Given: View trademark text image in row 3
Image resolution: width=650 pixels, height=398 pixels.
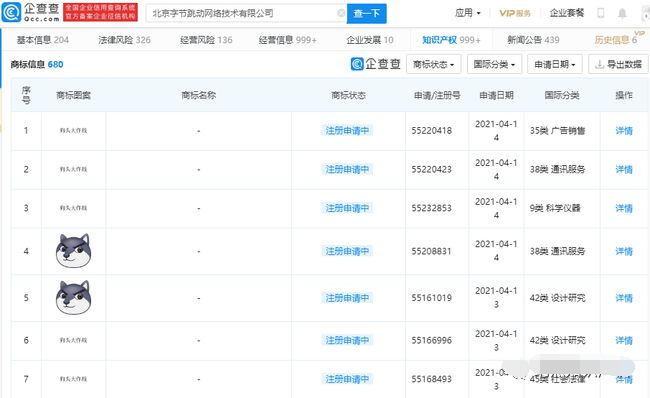Looking at the screenshot, I should pyautogui.click(x=73, y=208).
